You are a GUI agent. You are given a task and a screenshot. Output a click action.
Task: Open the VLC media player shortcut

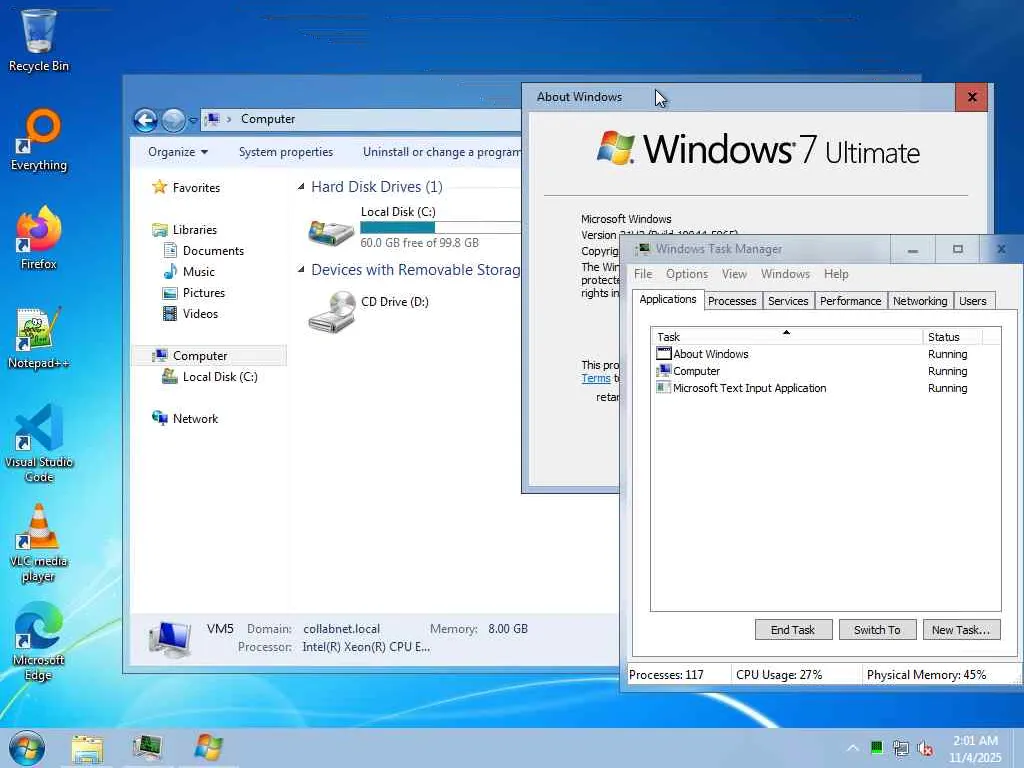[39, 543]
